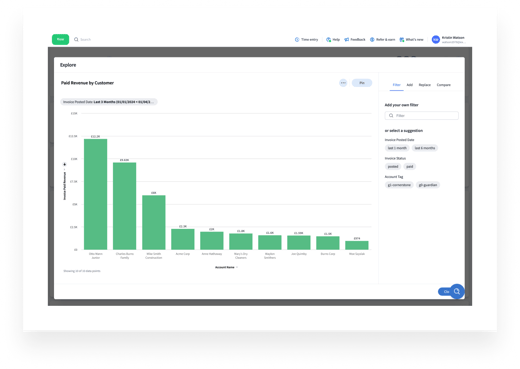Image resolution: width=520 pixels, height=369 pixels.
Task: Click the Mary's Dry Cleaners bar
Action: 241,241
